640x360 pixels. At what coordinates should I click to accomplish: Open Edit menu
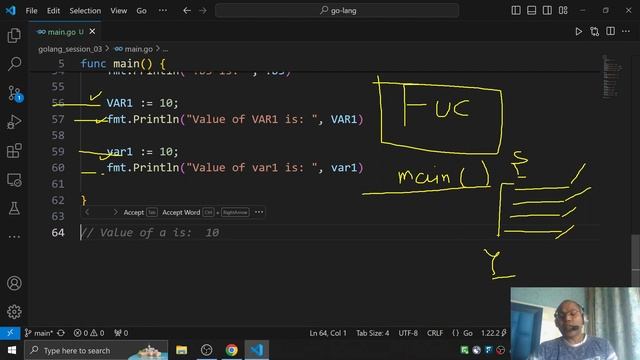tap(53, 11)
